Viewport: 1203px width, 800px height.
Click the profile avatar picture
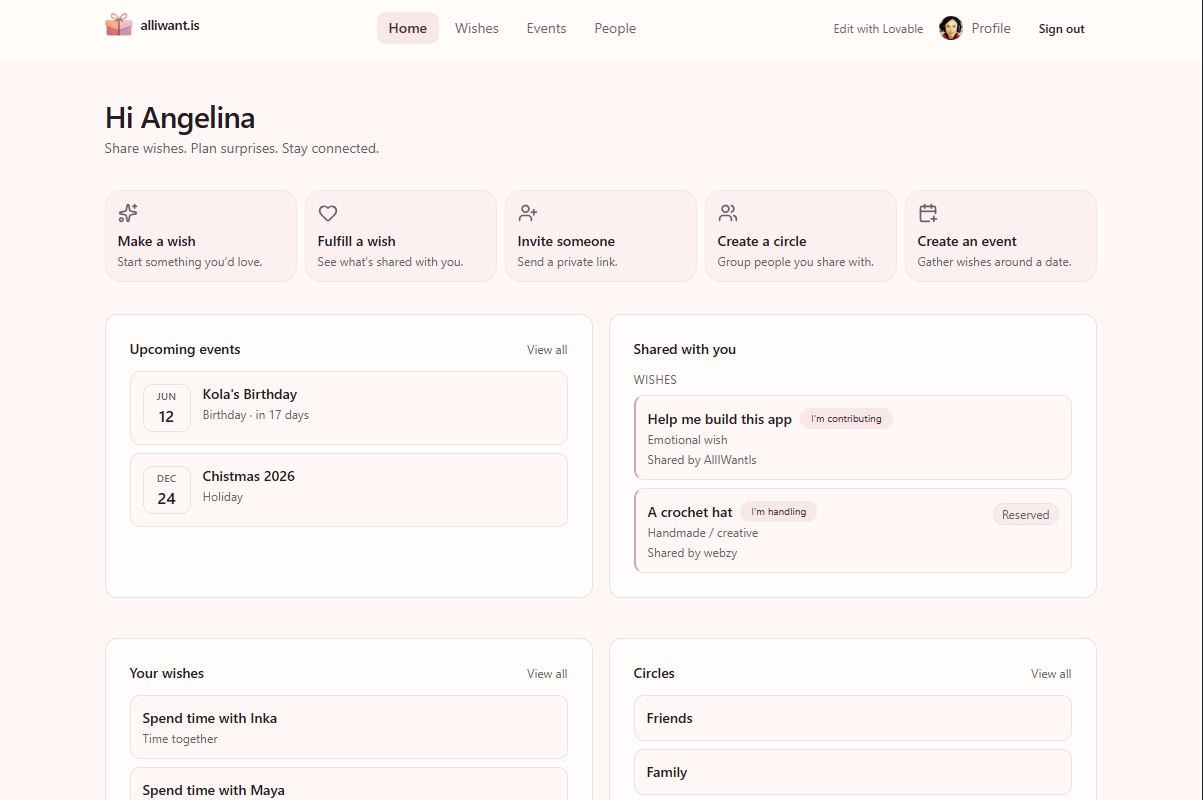(x=951, y=28)
